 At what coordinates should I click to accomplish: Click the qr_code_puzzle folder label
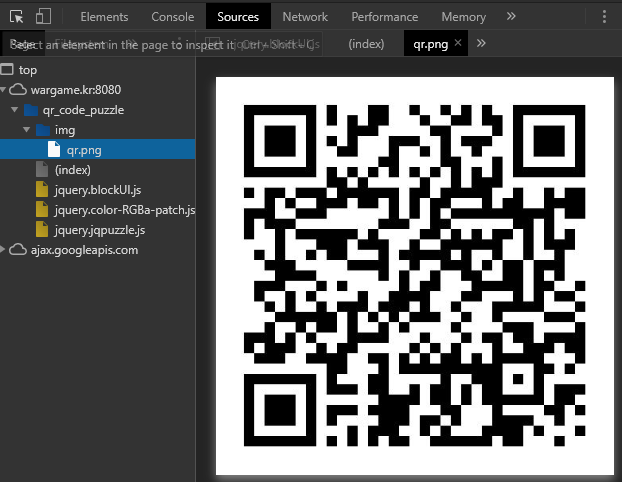tap(83, 110)
